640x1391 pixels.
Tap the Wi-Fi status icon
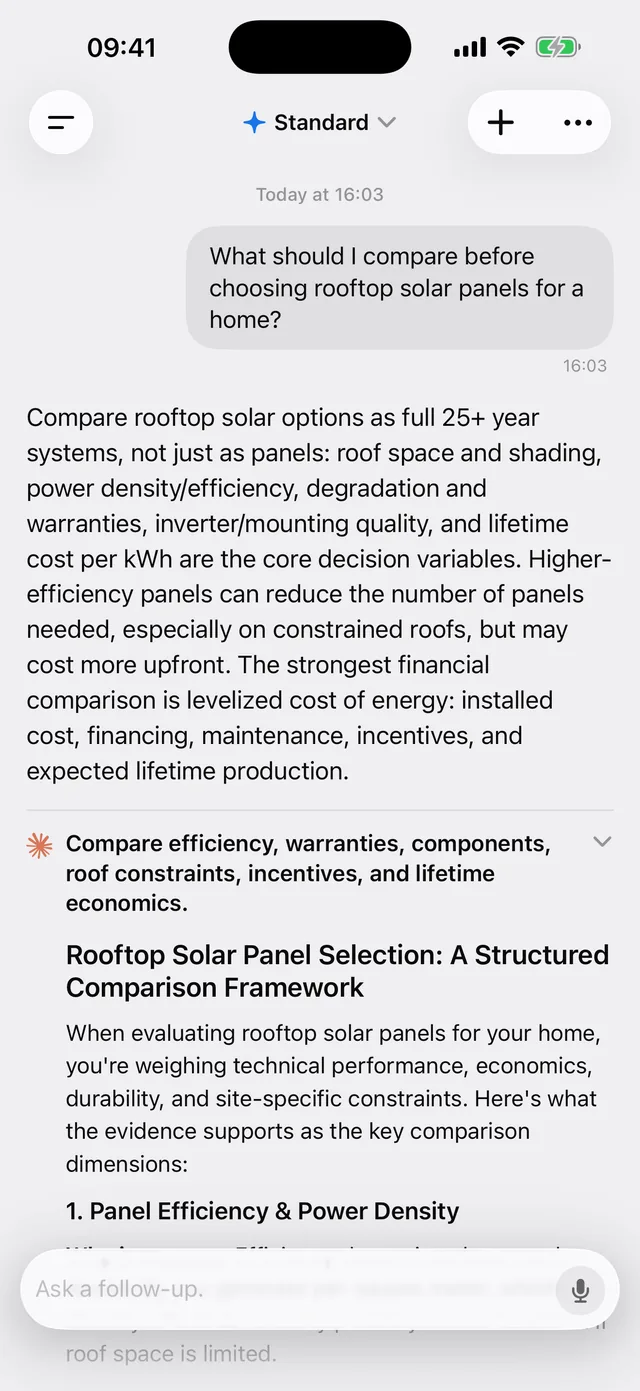click(x=511, y=47)
